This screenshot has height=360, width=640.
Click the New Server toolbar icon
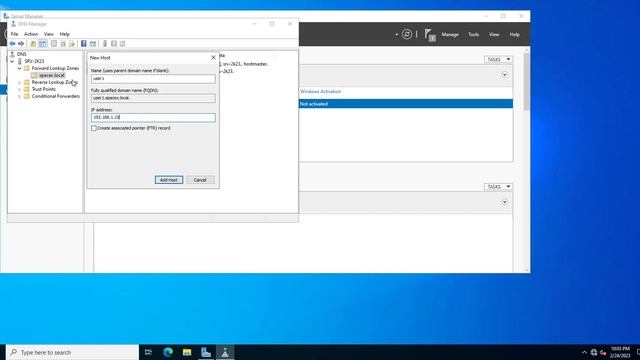(105, 44)
